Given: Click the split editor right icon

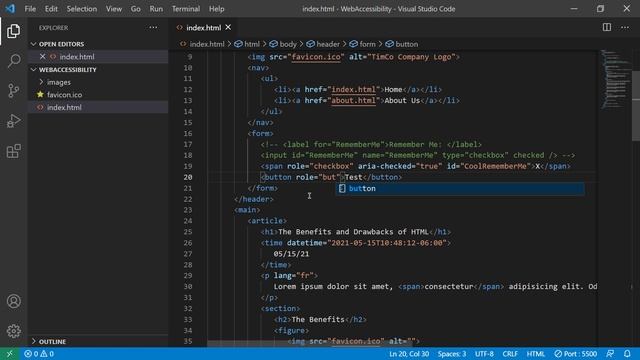Looking at the screenshot, I should click(607, 27).
